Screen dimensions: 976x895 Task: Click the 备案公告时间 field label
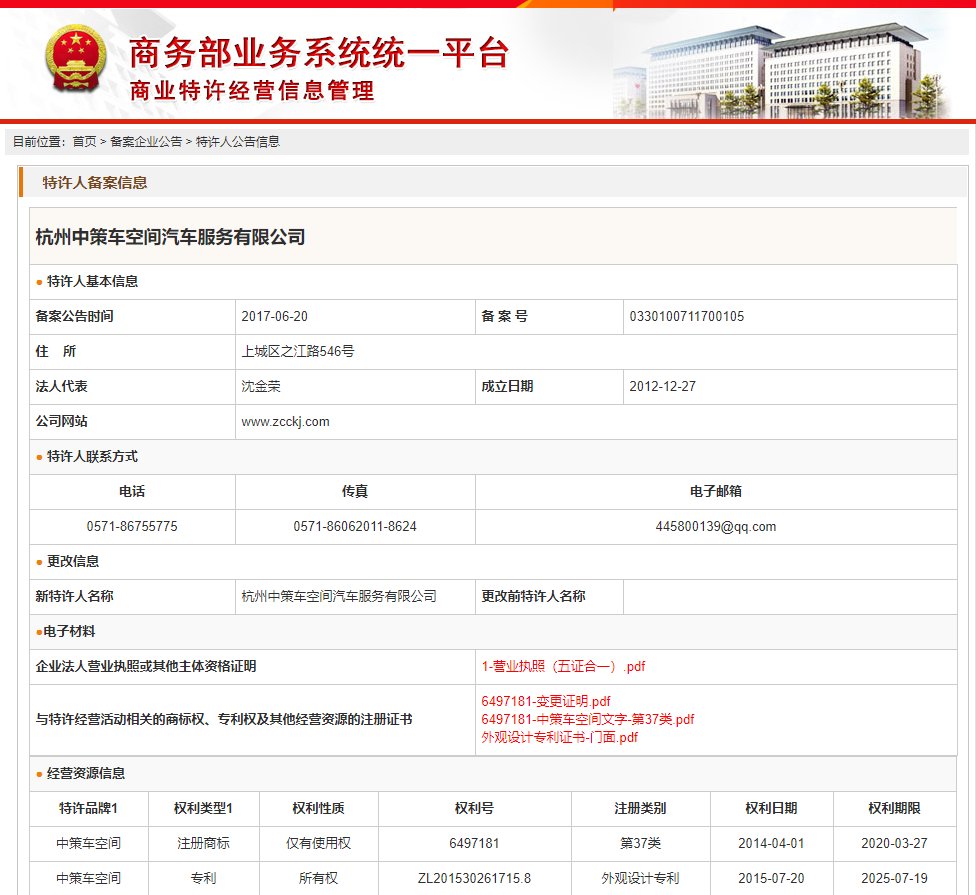[75, 317]
